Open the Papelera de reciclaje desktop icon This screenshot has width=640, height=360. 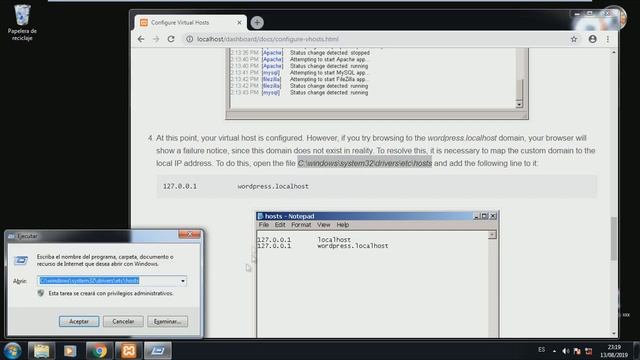pos(22,22)
